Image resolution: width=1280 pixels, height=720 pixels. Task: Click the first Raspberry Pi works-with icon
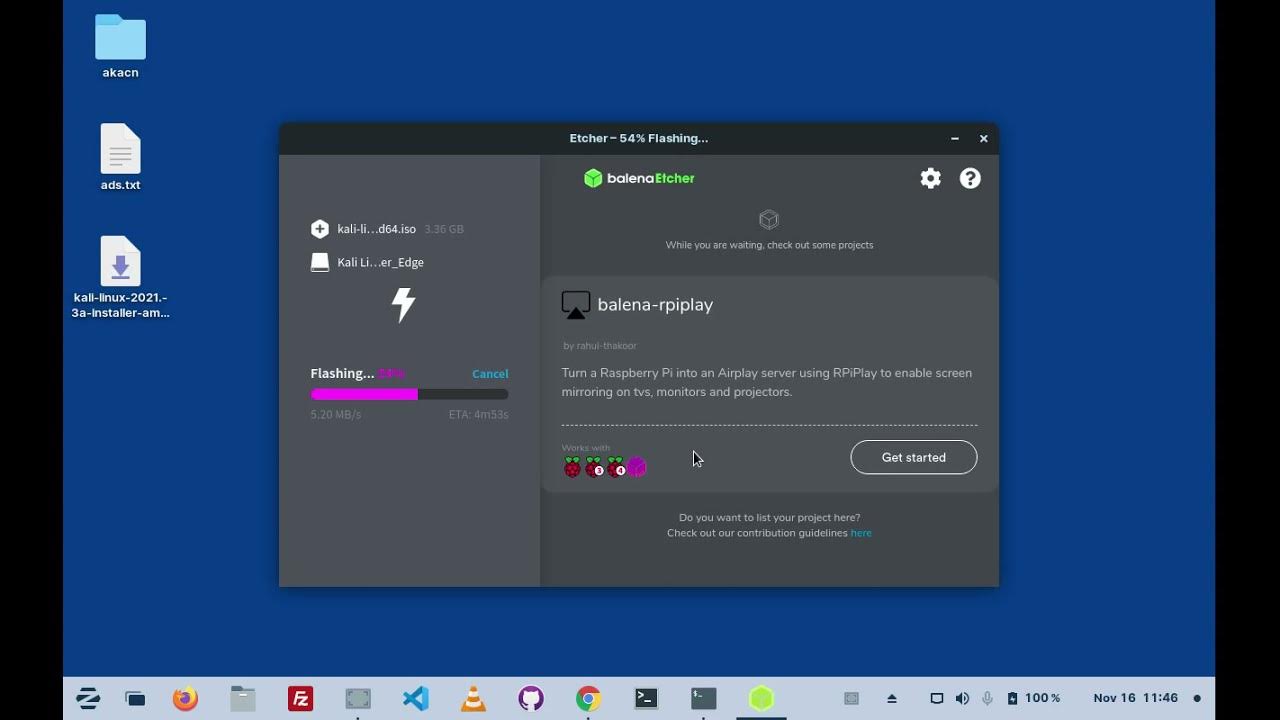pyautogui.click(x=572, y=467)
